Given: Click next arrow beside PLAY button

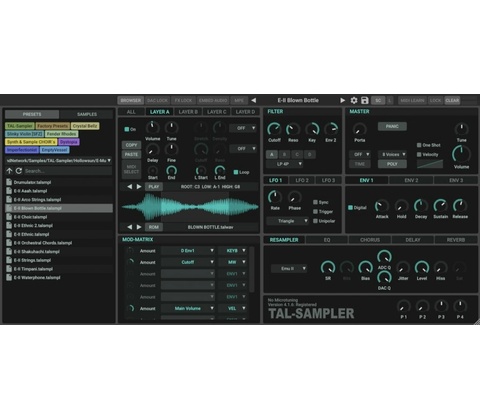Looking at the screenshot, I should pos(139,187).
